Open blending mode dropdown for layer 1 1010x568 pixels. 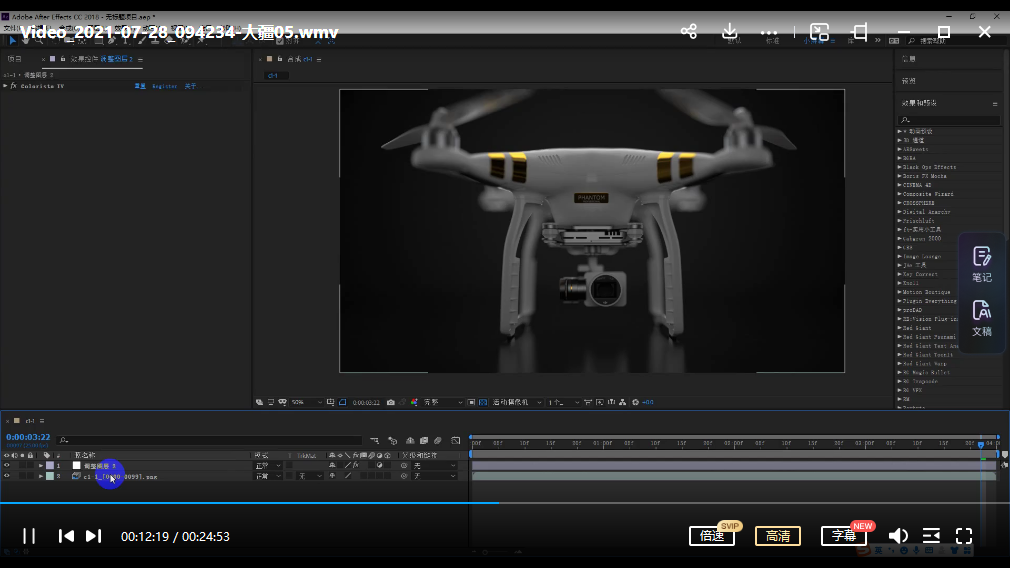pos(268,466)
